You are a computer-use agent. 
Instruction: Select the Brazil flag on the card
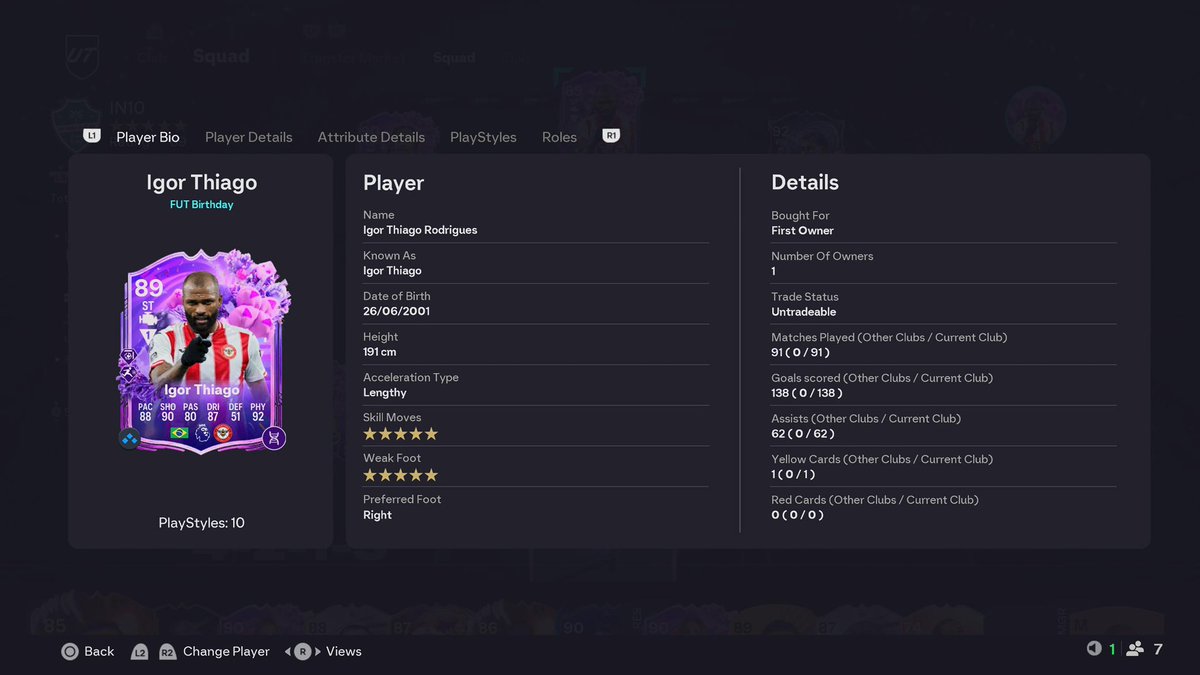180,433
